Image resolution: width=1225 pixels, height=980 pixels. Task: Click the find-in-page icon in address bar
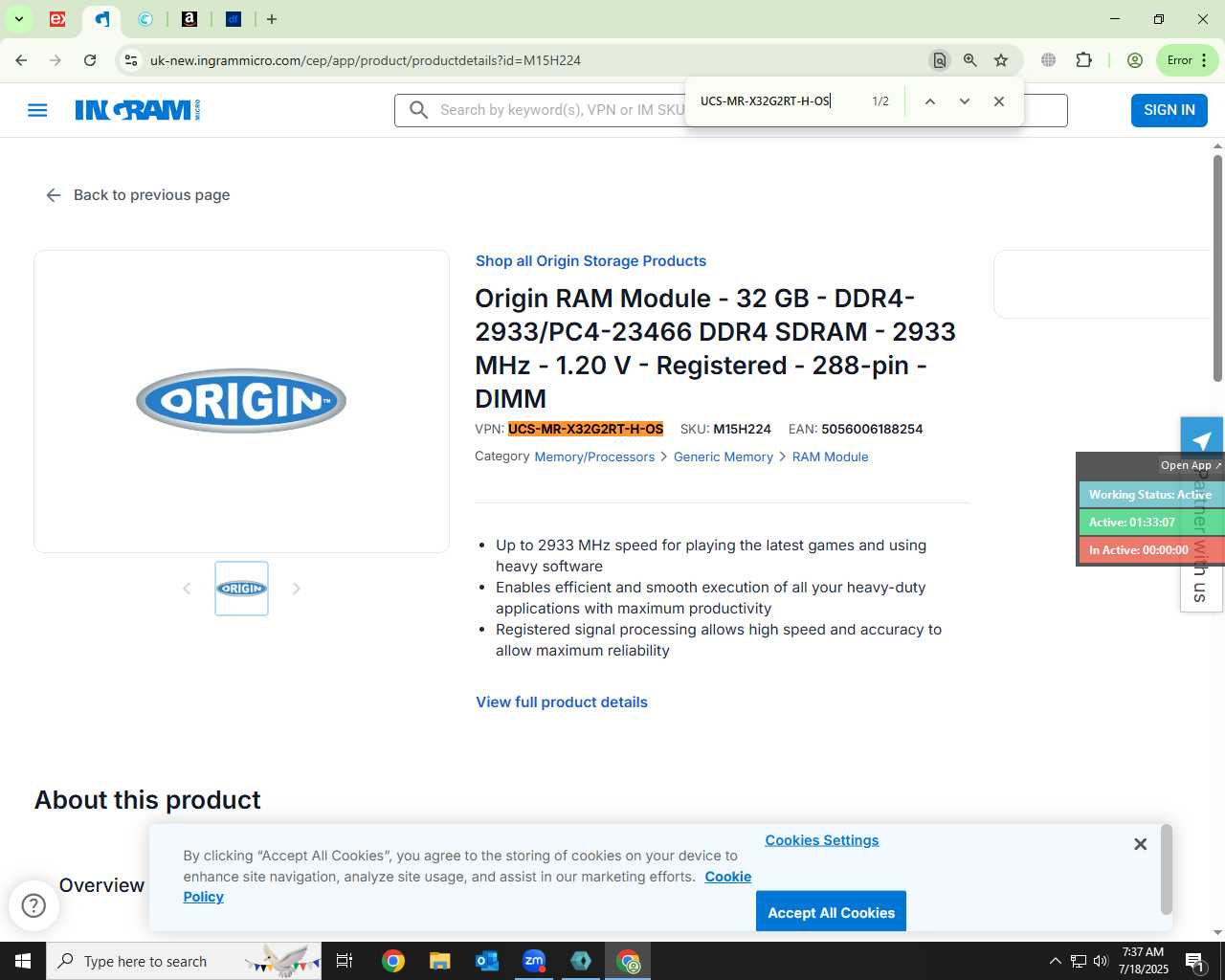pos(940,60)
